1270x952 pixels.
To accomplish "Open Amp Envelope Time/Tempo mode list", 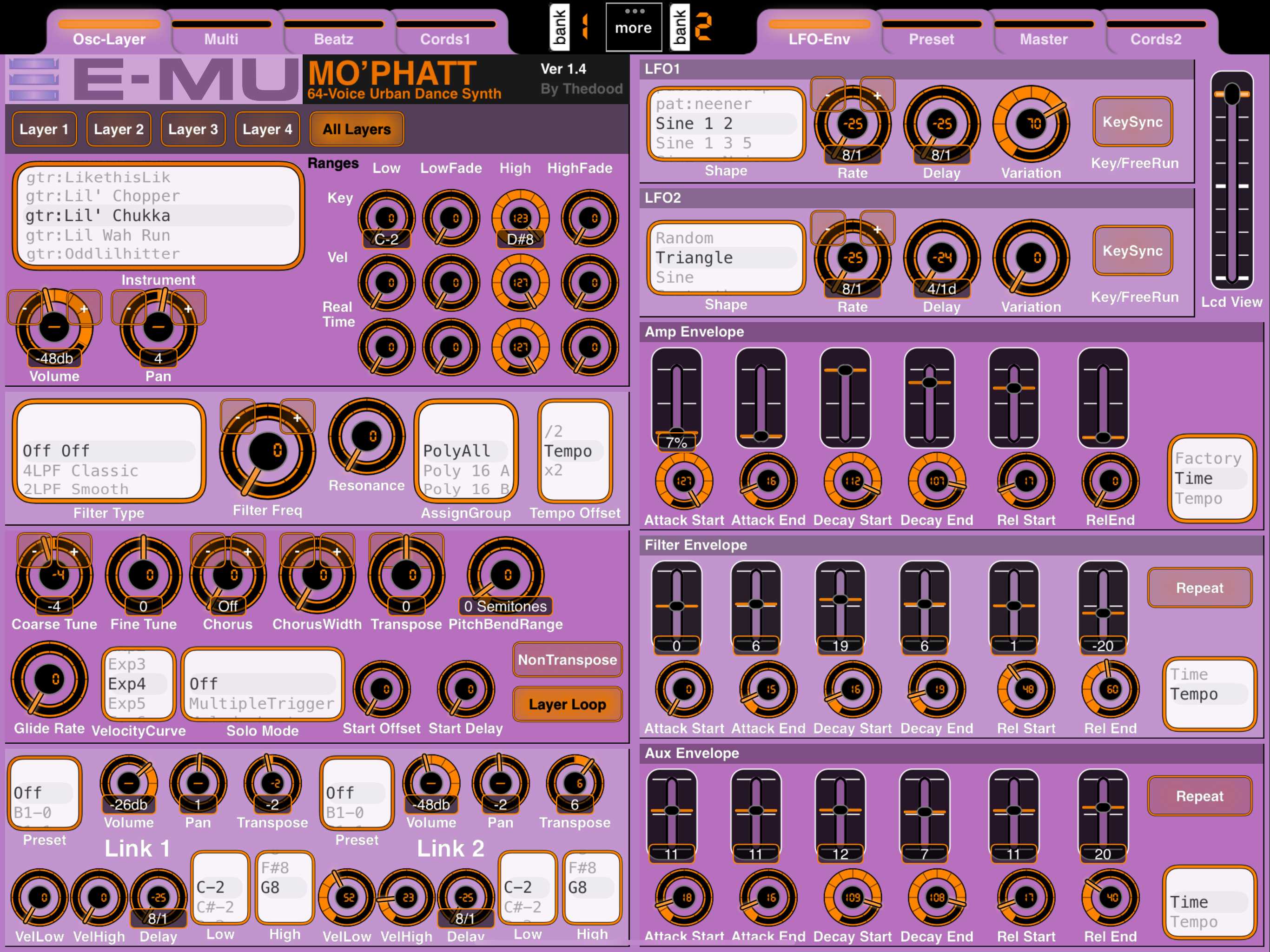I will 1211,478.
